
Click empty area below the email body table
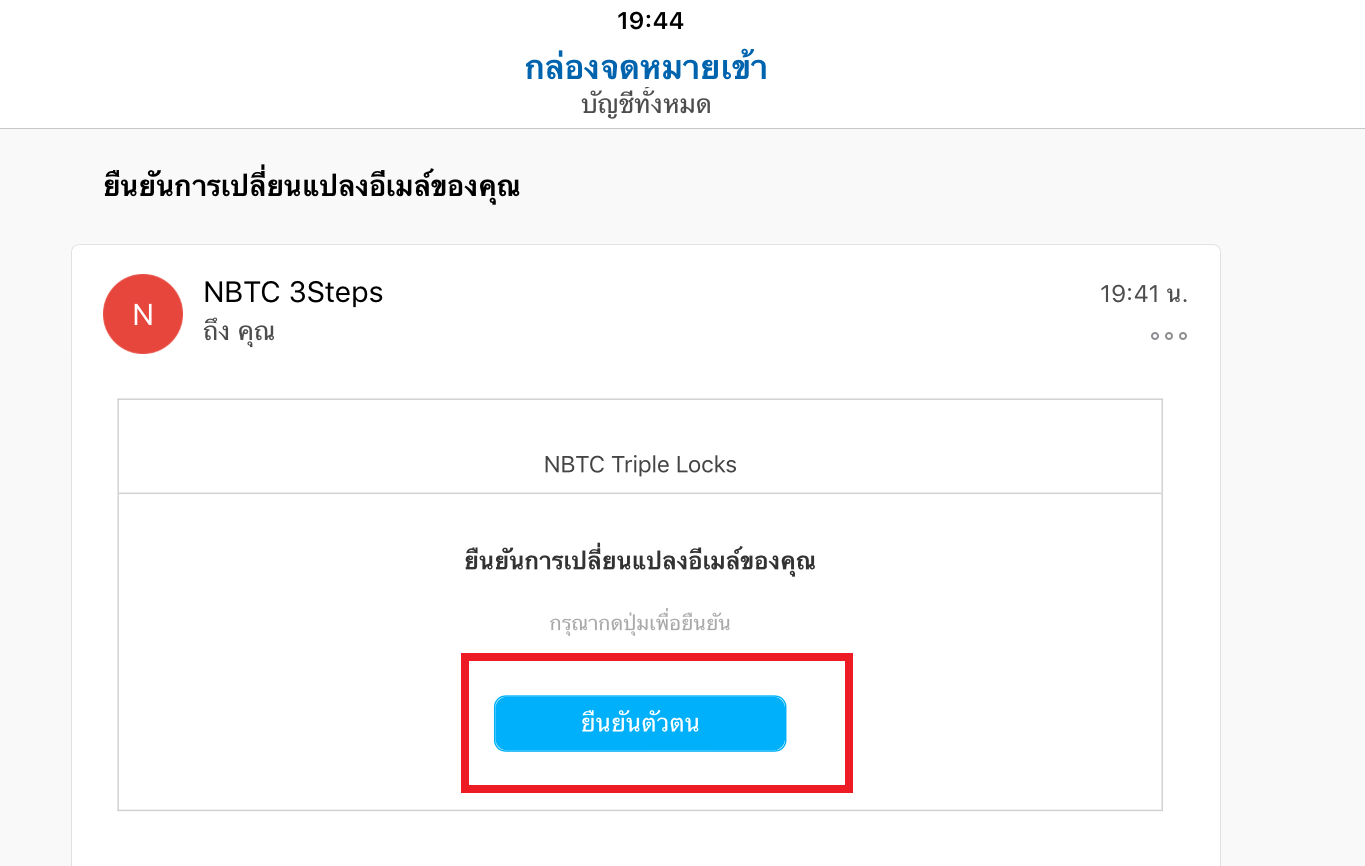pyautogui.click(x=640, y=838)
